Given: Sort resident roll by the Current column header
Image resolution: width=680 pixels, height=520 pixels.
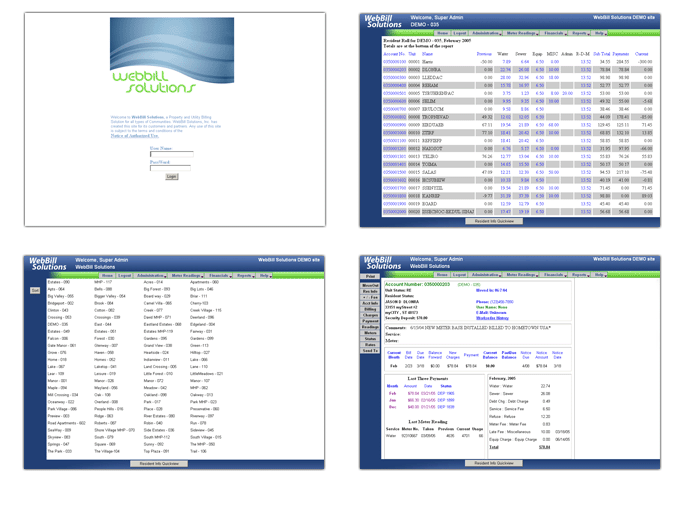Looking at the screenshot, I should (x=641, y=54).
